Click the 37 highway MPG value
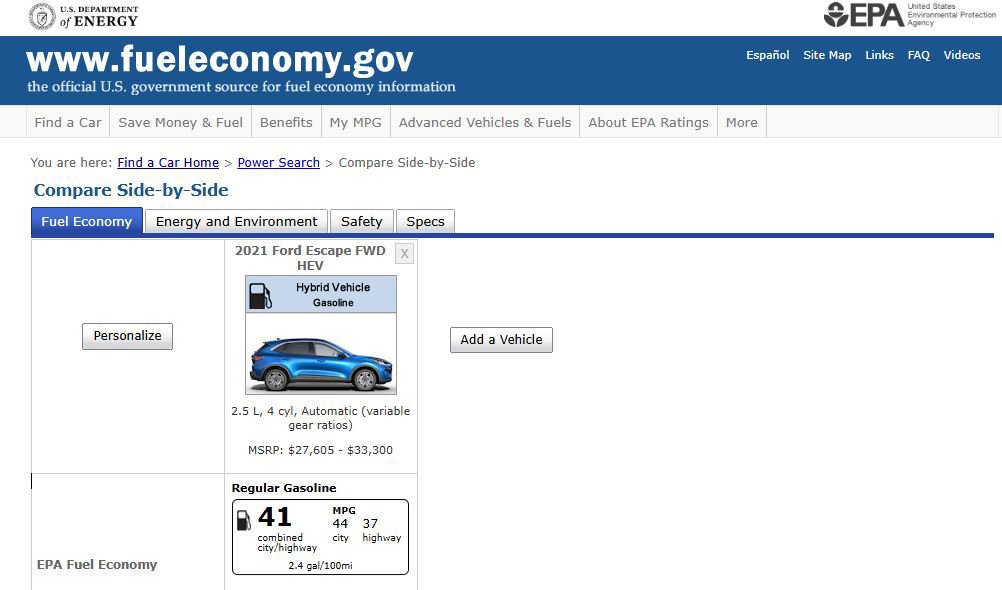1002x590 pixels. click(x=370, y=524)
